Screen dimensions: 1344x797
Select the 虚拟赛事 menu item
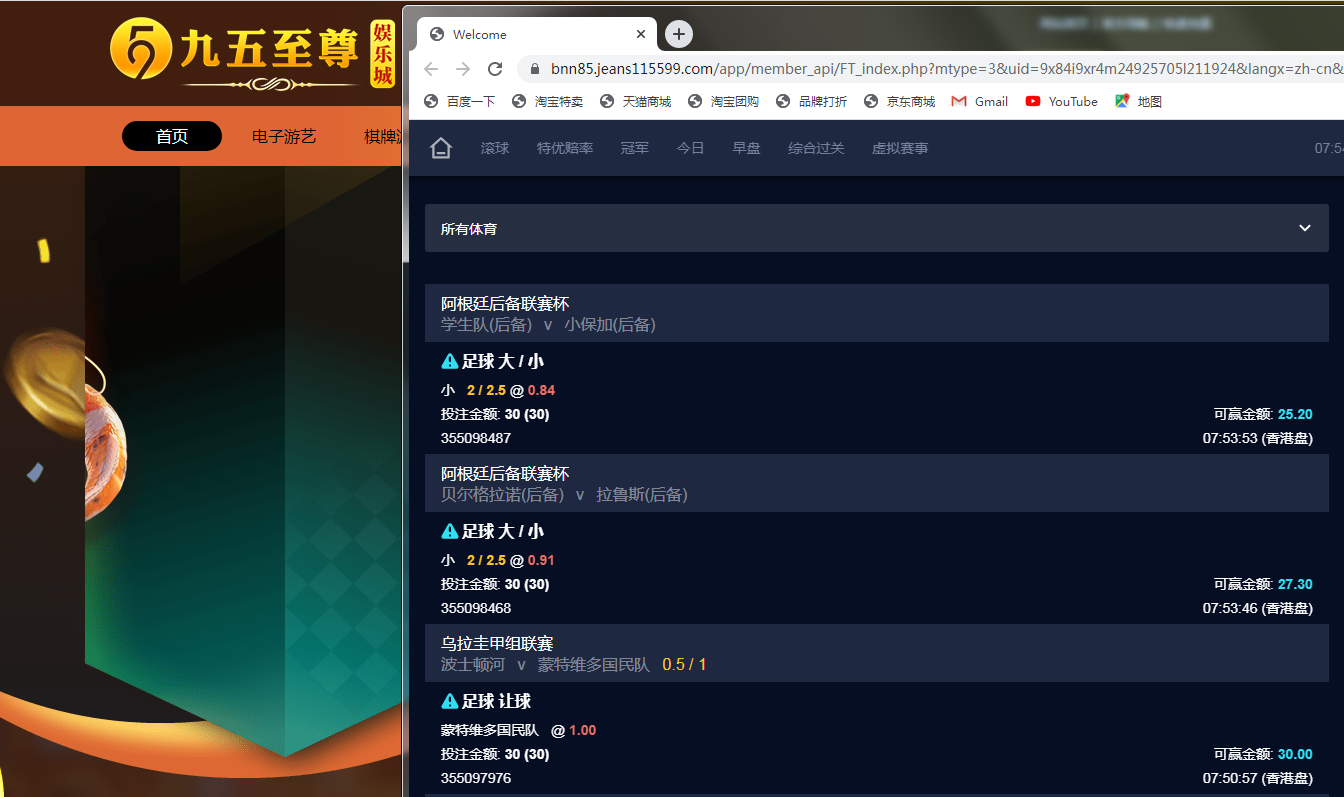click(900, 148)
